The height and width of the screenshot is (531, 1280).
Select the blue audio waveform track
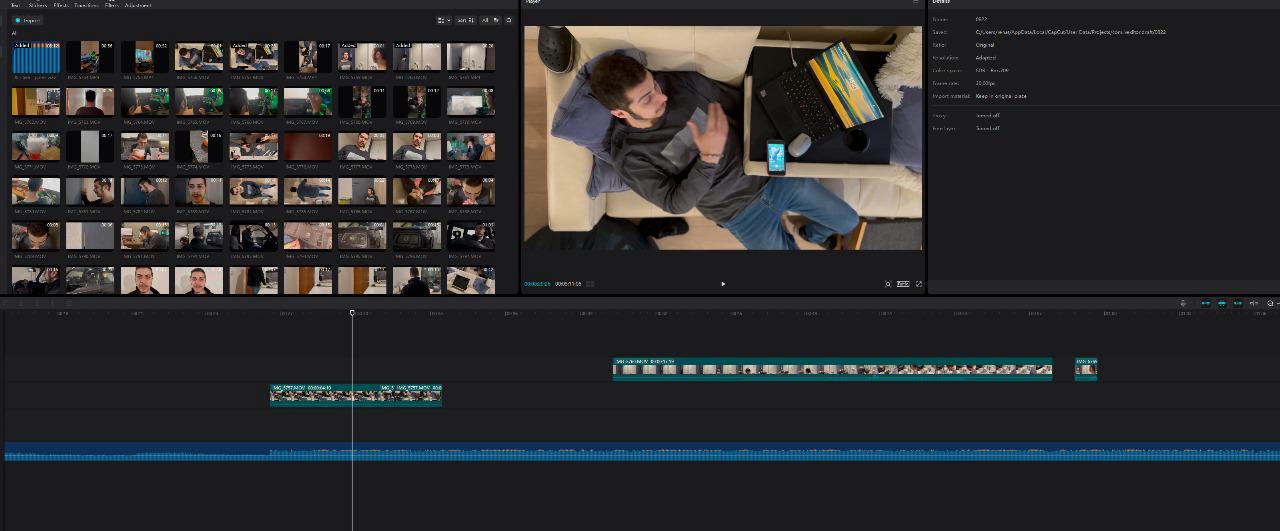(642, 452)
